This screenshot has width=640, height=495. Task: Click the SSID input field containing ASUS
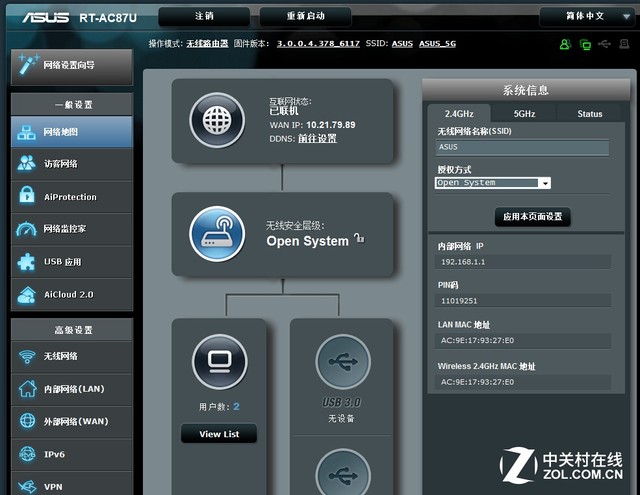click(522, 147)
